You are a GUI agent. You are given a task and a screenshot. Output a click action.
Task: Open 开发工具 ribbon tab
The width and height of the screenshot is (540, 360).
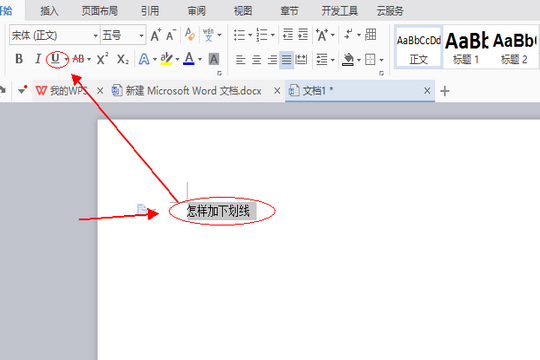coord(340,11)
